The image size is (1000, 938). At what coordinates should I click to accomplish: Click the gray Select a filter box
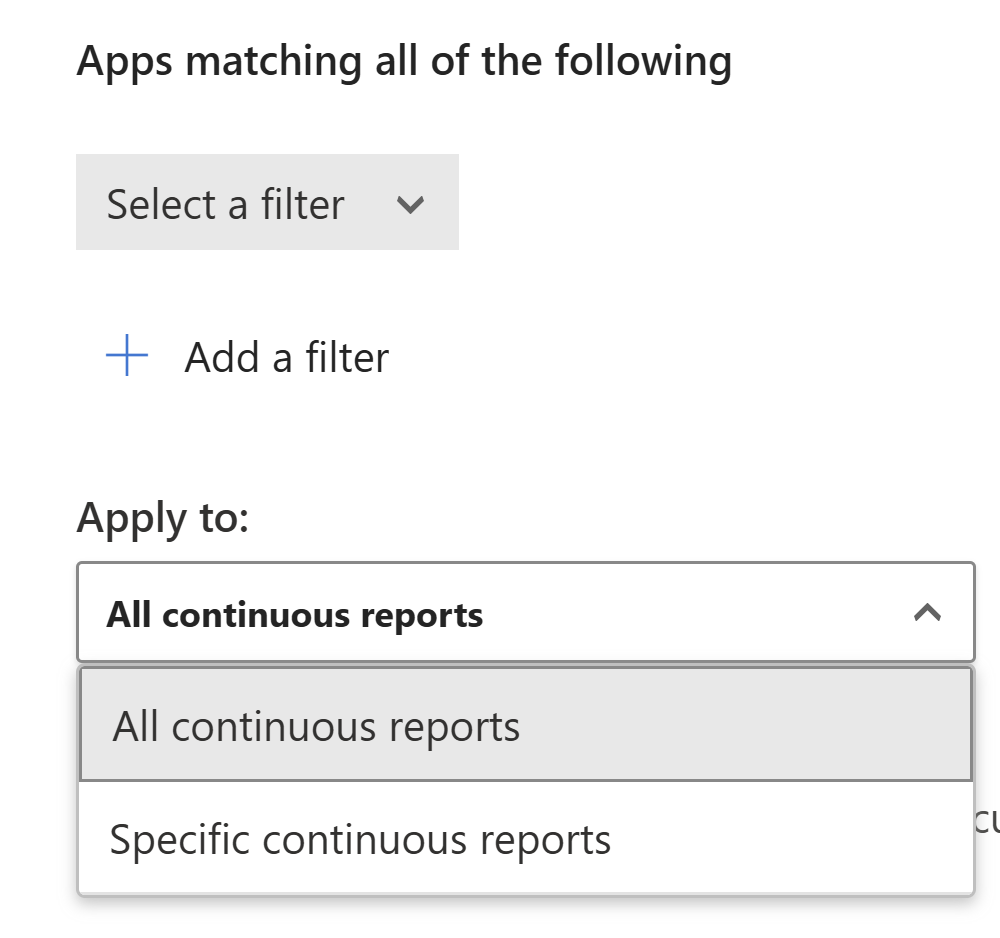[267, 203]
